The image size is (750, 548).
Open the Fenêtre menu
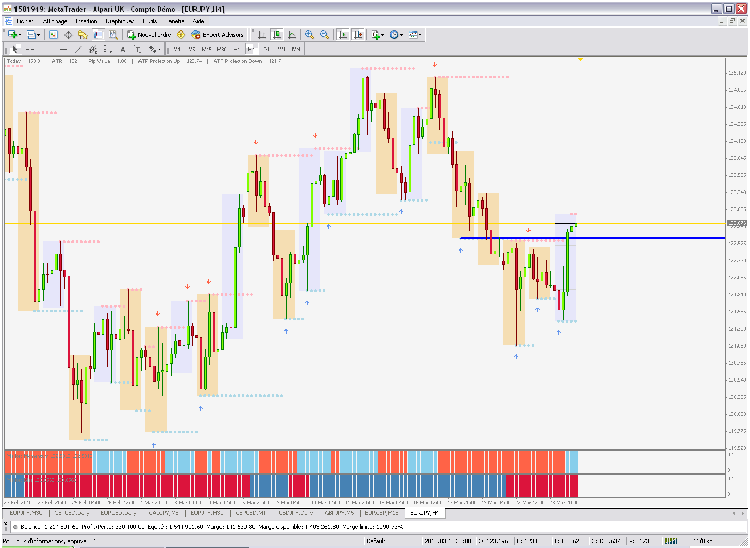[x=176, y=21]
